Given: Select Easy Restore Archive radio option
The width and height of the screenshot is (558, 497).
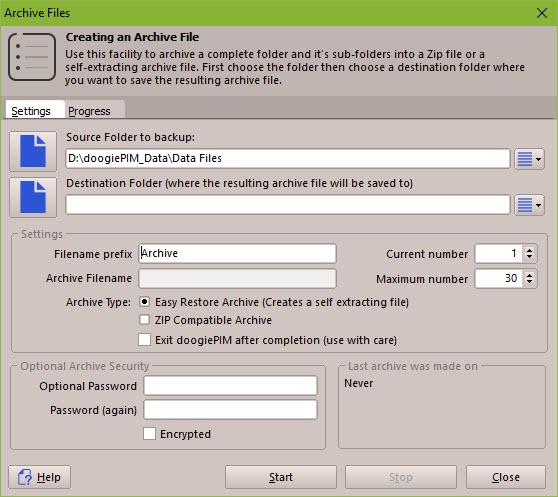Looking at the screenshot, I should (144, 302).
